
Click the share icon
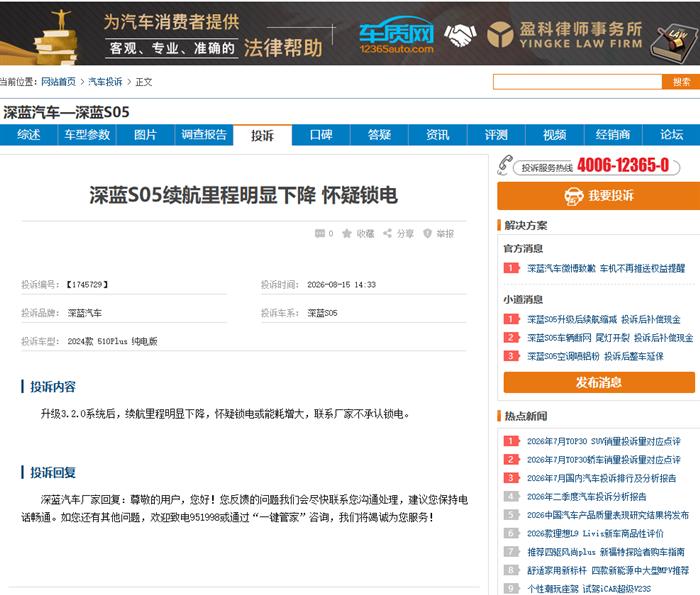[388, 233]
